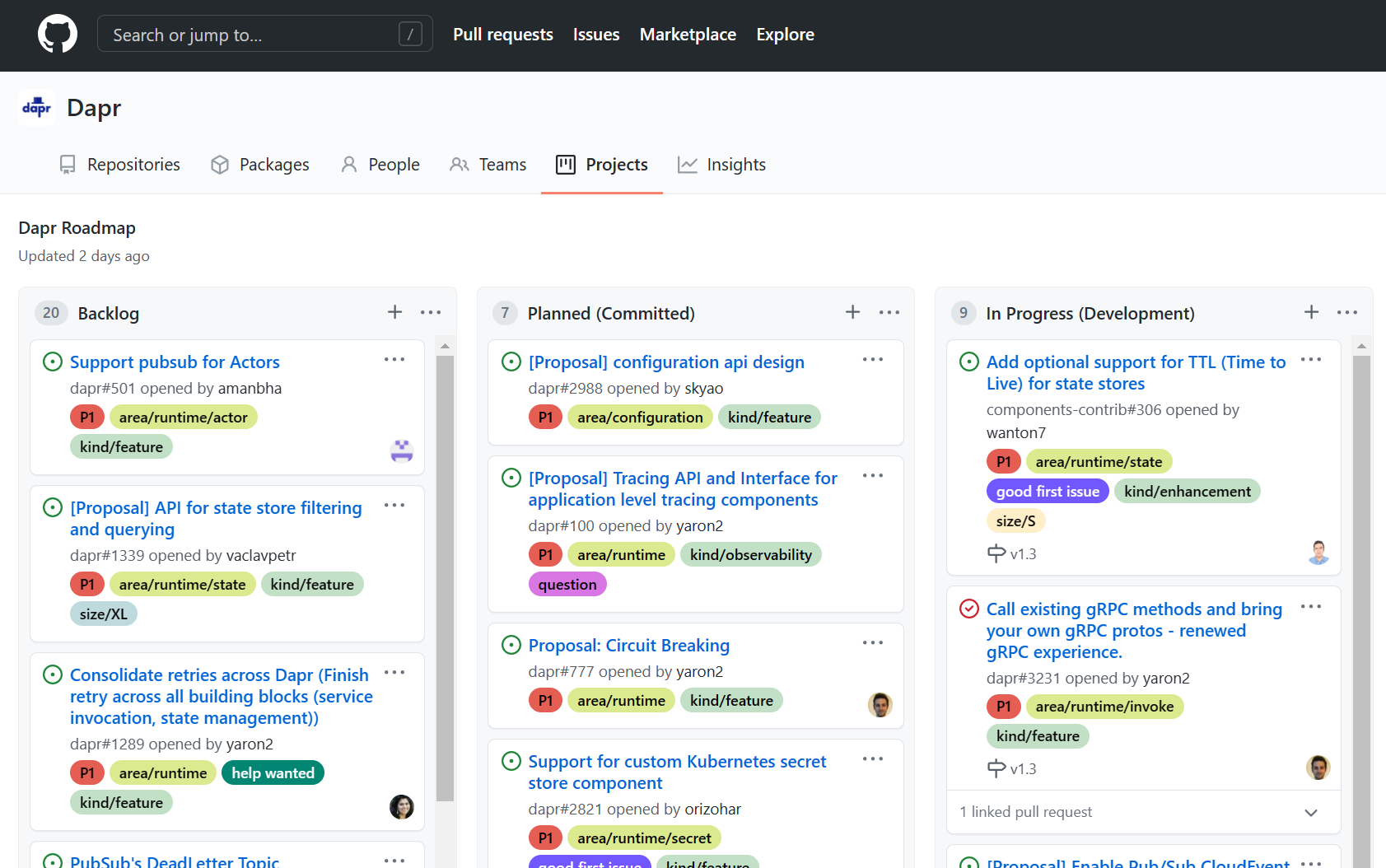Open card menu for Support pubsub for Actors

click(x=394, y=360)
